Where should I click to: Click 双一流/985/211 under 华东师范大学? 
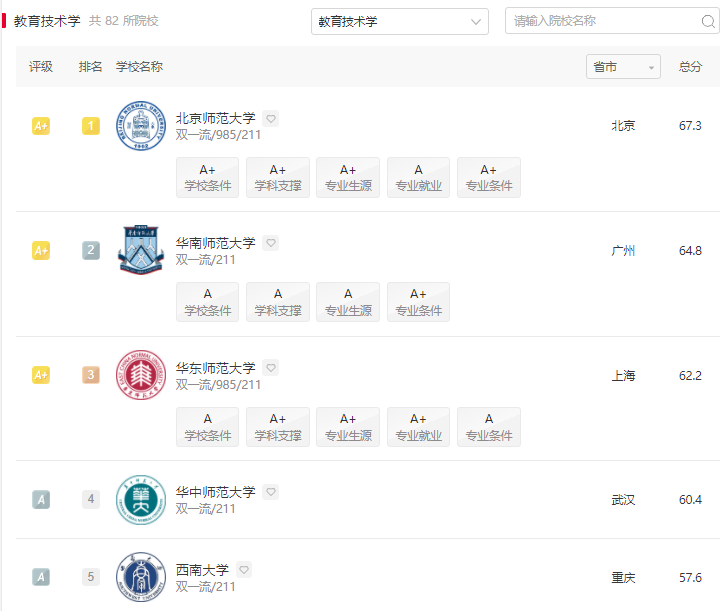click(x=218, y=385)
